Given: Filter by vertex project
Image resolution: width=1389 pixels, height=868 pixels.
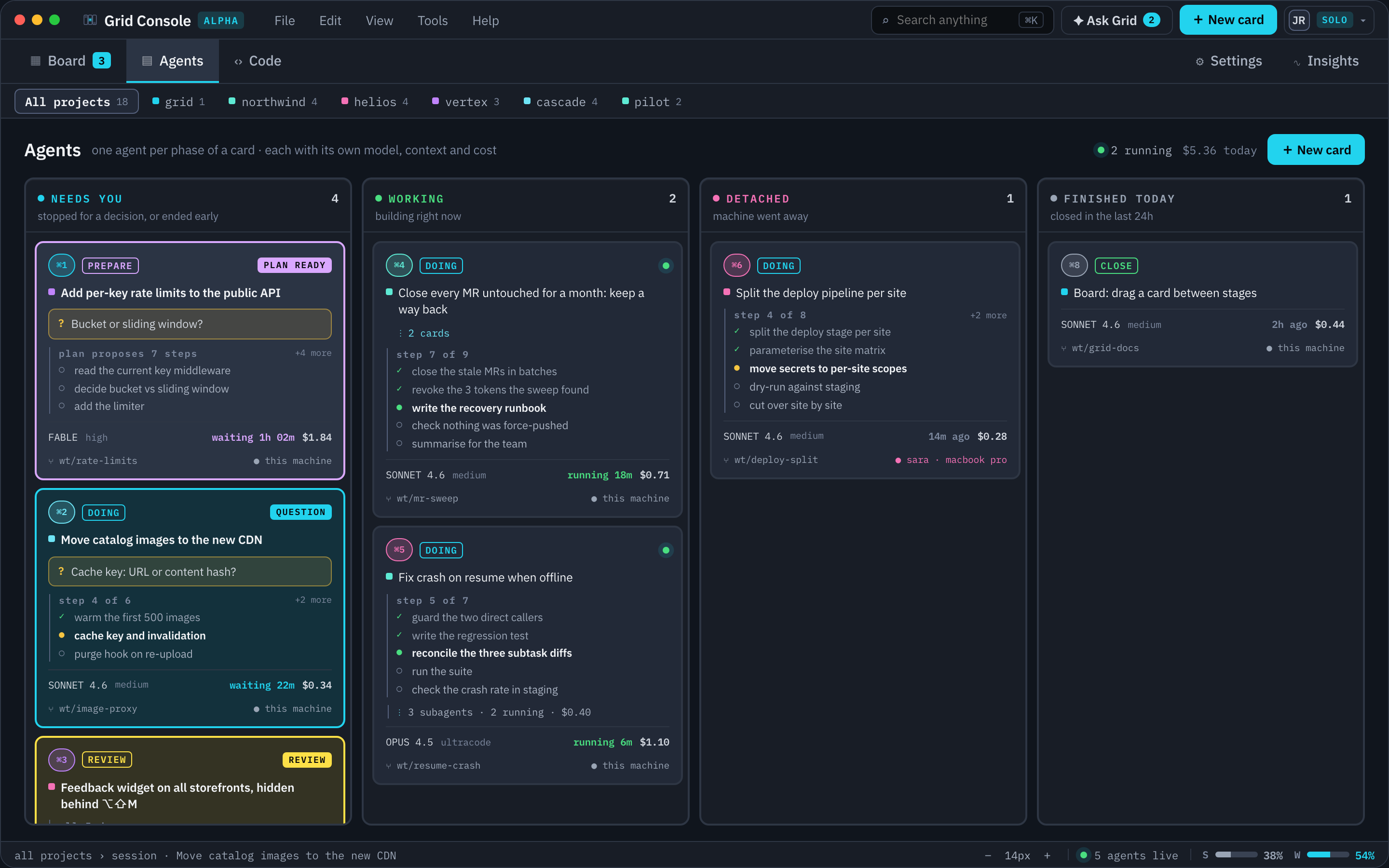Looking at the screenshot, I should [466, 102].
